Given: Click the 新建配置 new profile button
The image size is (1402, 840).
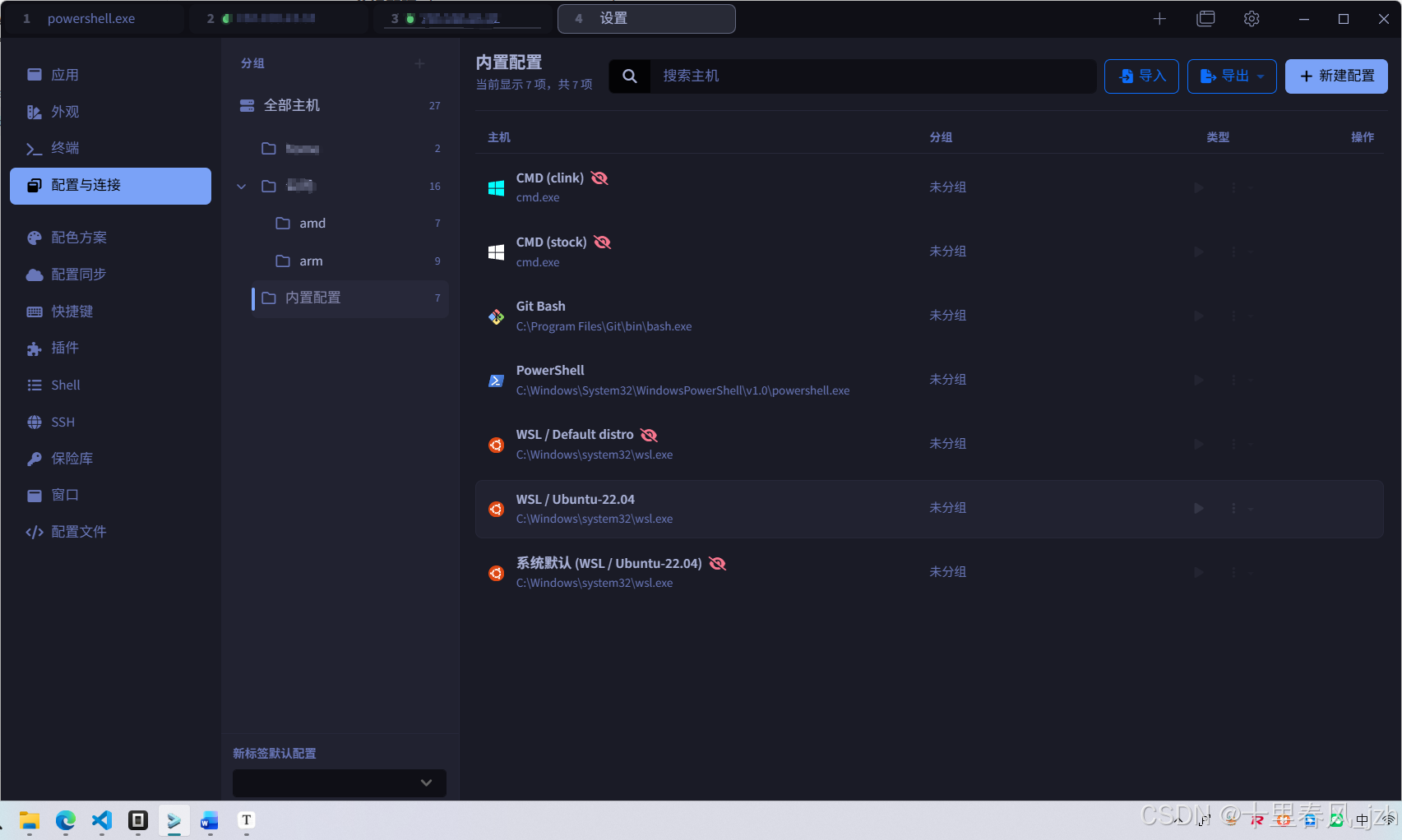Looking at the screenshot, I should tap(1336, 76).
